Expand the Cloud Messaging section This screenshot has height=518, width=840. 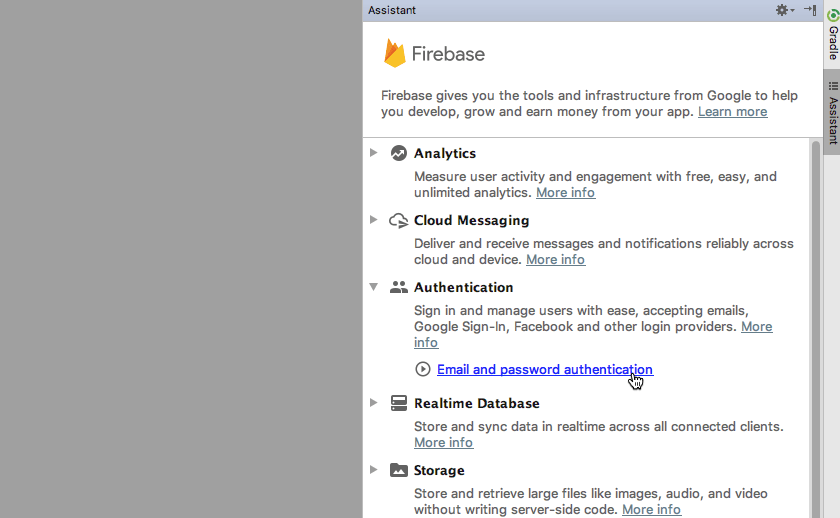[x=373, y=220]
